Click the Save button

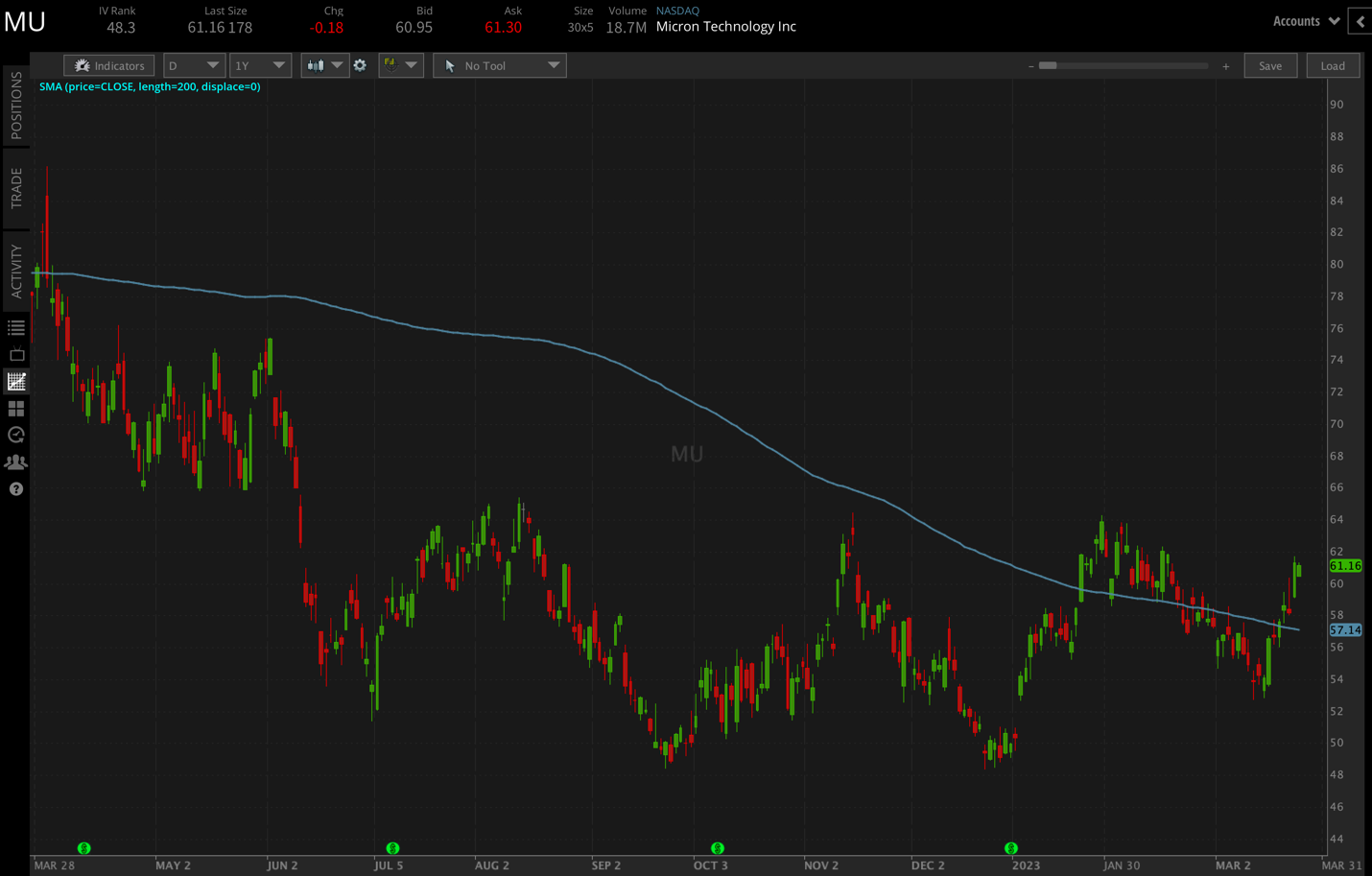pos(1270,65)
